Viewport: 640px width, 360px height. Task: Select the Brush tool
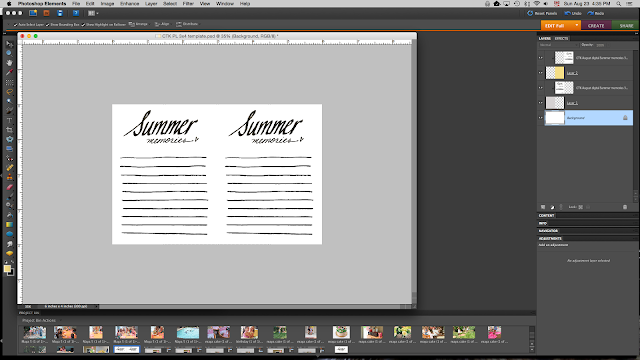[9, 197]
